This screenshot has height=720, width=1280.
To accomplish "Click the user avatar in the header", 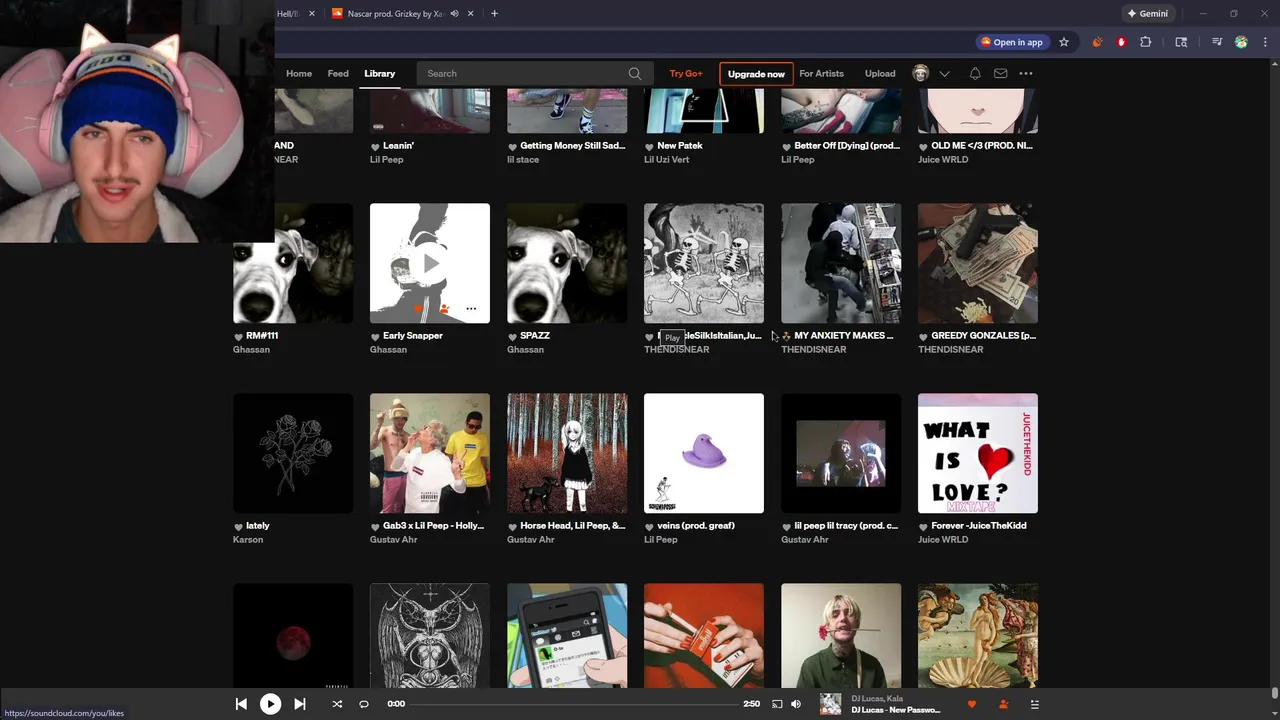I will pos(921,73).
